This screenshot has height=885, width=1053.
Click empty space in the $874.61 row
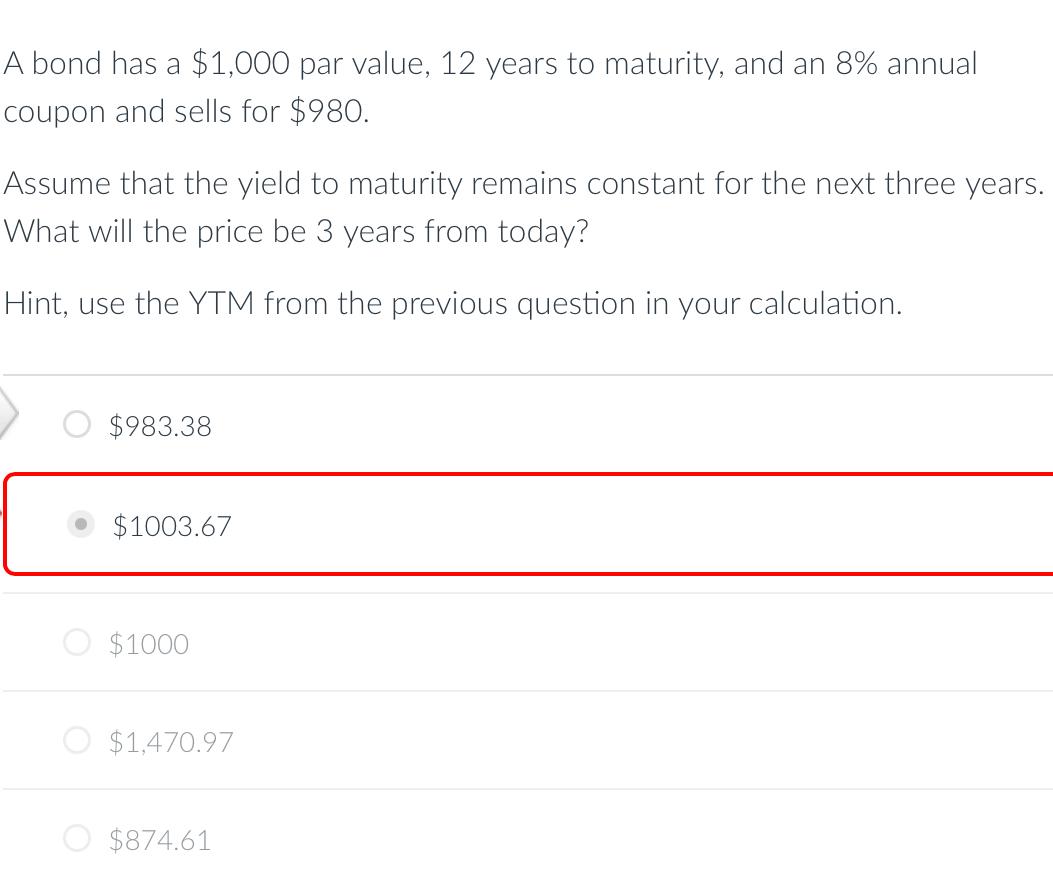click(604, 838)
